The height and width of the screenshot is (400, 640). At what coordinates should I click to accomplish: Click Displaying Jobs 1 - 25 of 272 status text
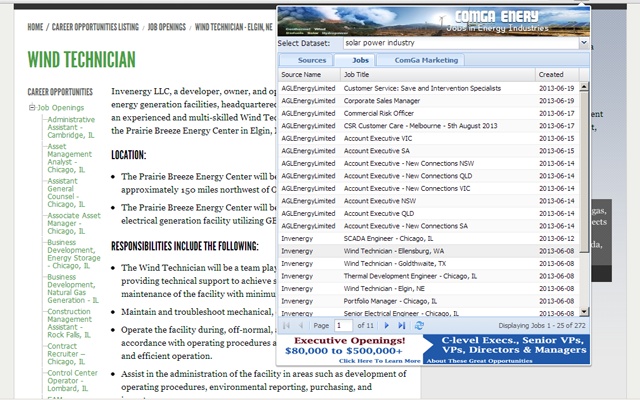542,326
